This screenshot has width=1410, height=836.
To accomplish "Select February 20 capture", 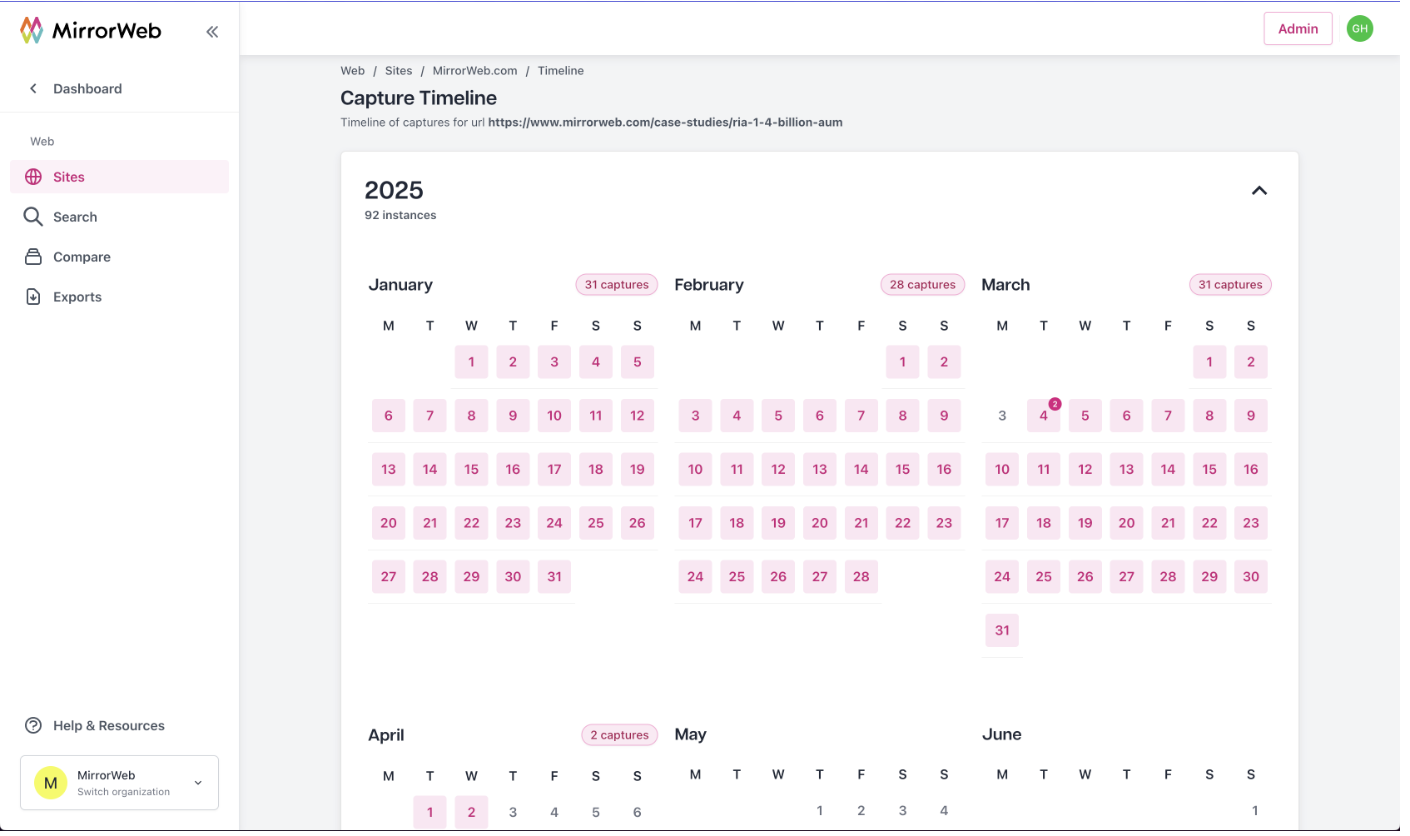I will point(819,523).
